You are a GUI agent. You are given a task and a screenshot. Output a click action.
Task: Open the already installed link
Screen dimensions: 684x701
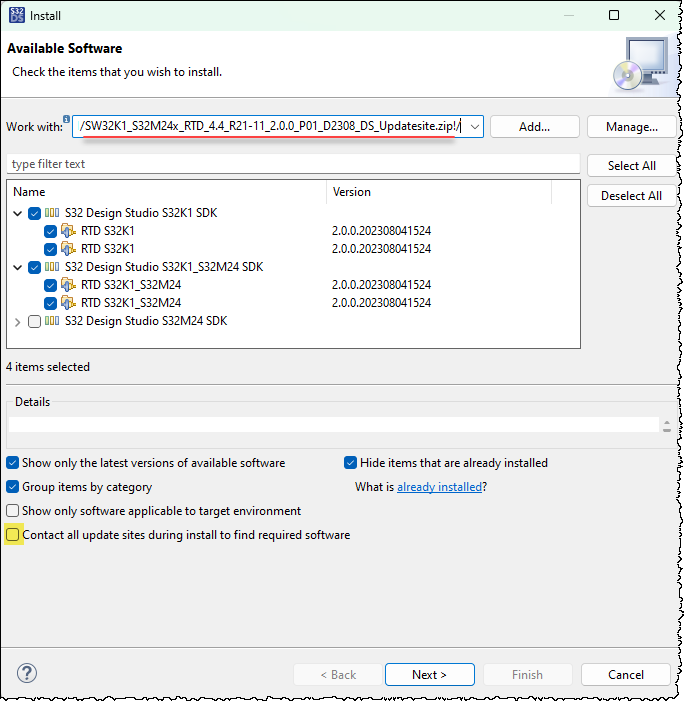tap(439, 487)
